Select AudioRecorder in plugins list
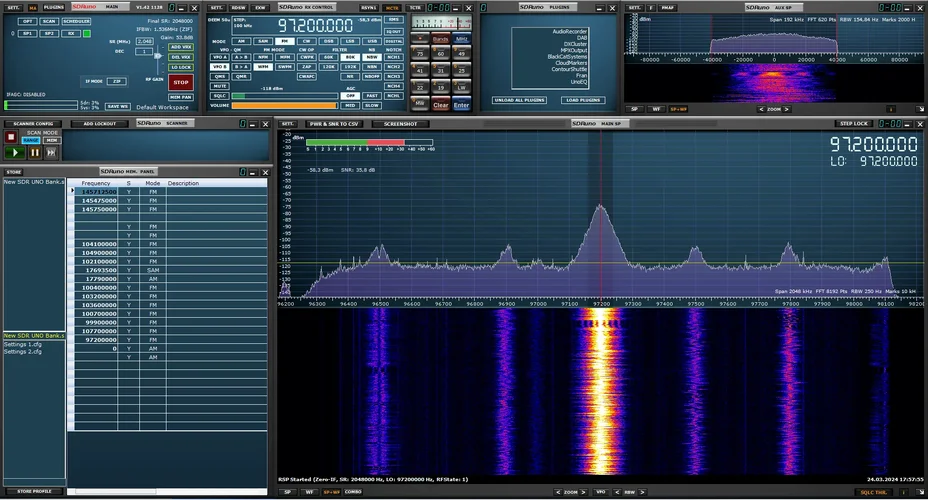The height and width of the screenshot is (500, 928). tap(569, 31)
